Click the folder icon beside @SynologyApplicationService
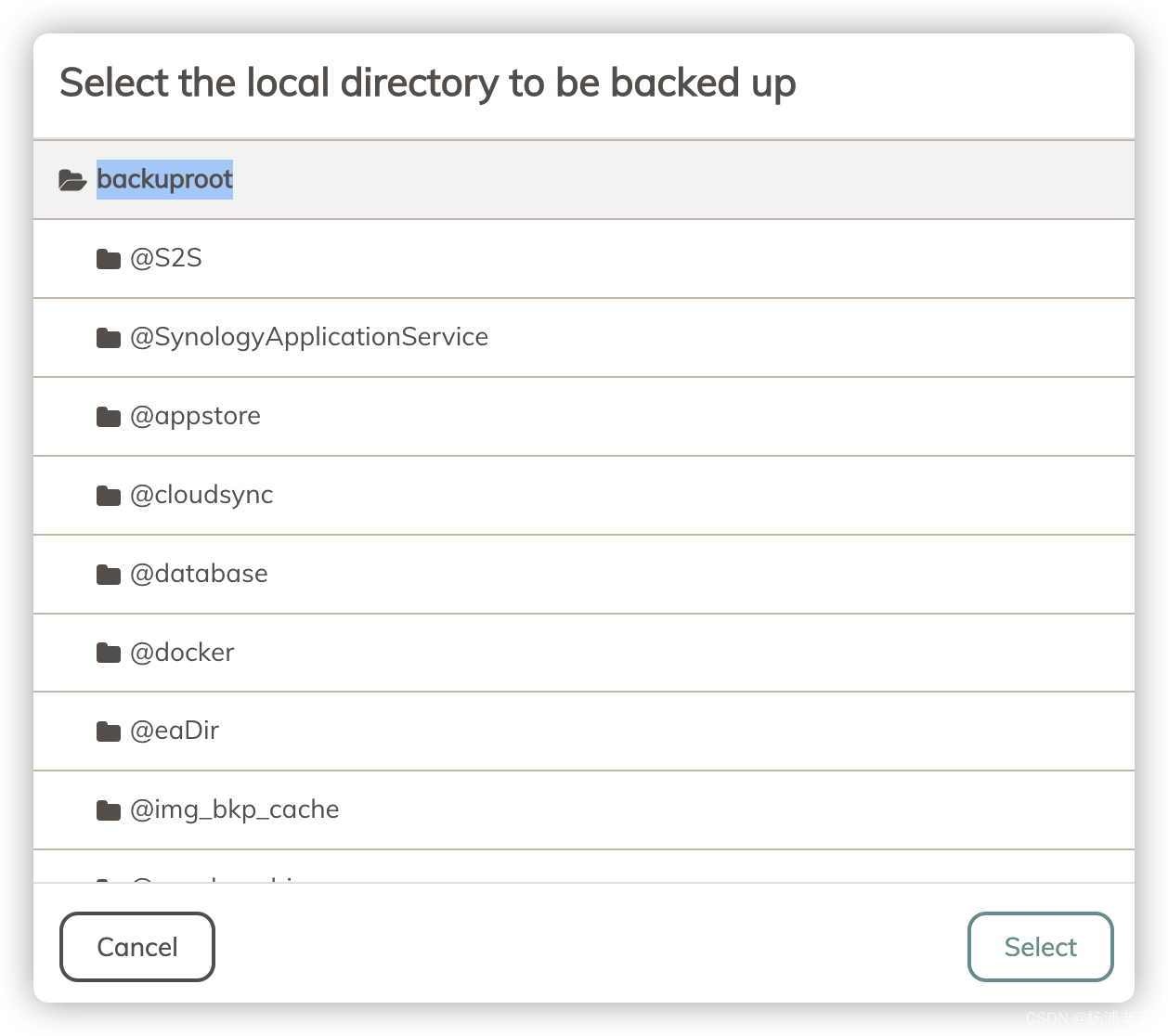 [x=109, y=338]
